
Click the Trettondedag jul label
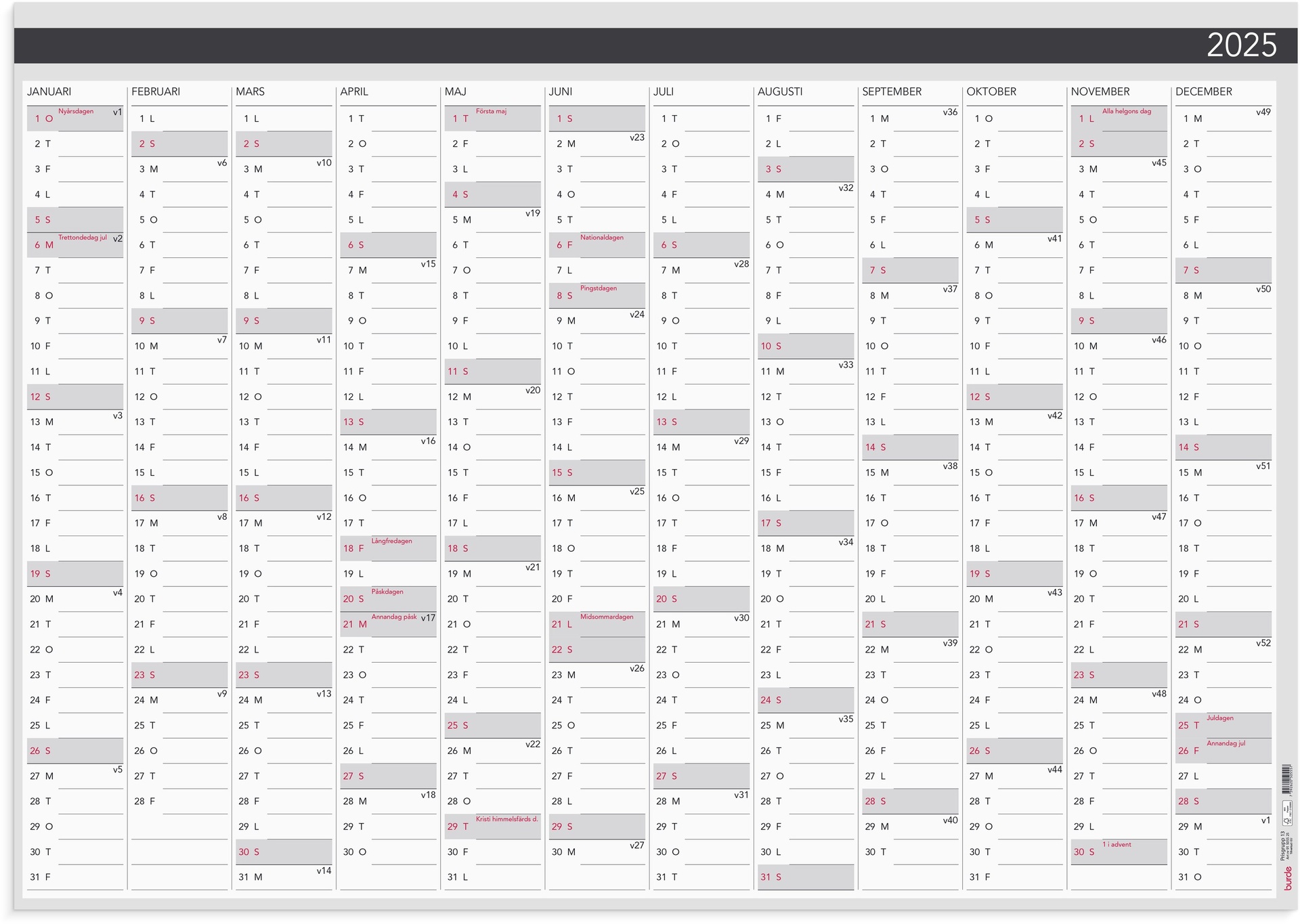(x=83, y=238)
